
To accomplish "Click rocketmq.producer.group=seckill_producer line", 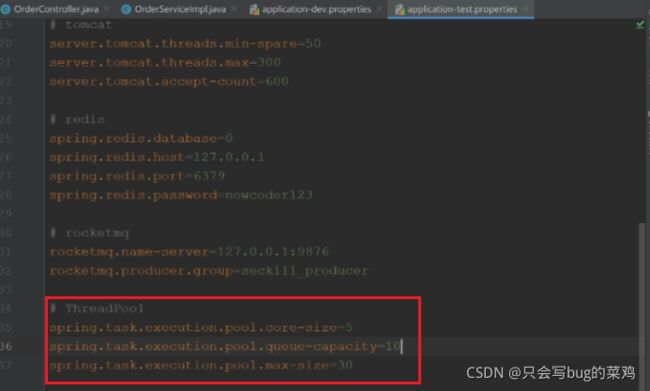I will tap(209, 271).
